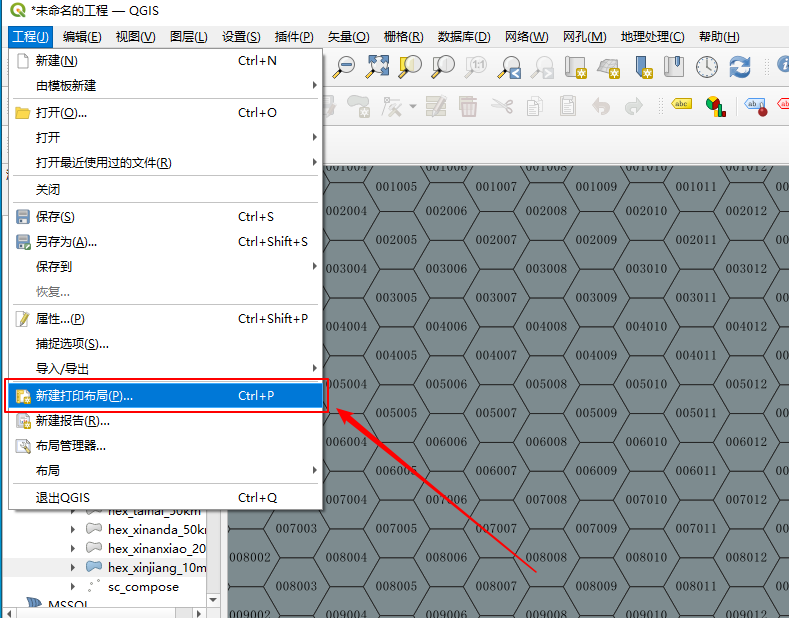Click the Undo arrow icon
Viewport: 789px width, 618px height.
pos(600,106)
